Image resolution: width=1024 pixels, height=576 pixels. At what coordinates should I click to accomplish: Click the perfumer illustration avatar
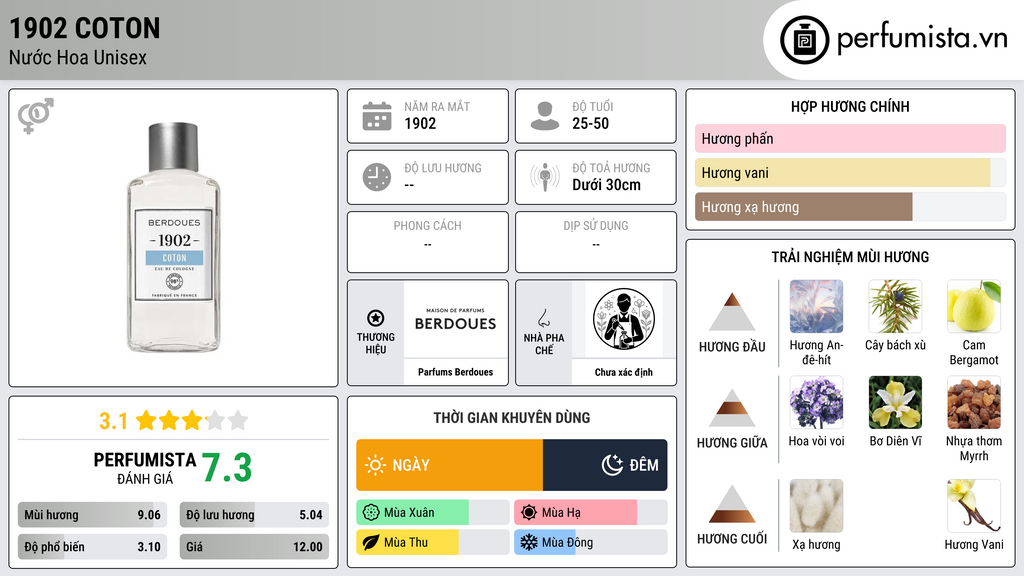(x=624, y=319)
